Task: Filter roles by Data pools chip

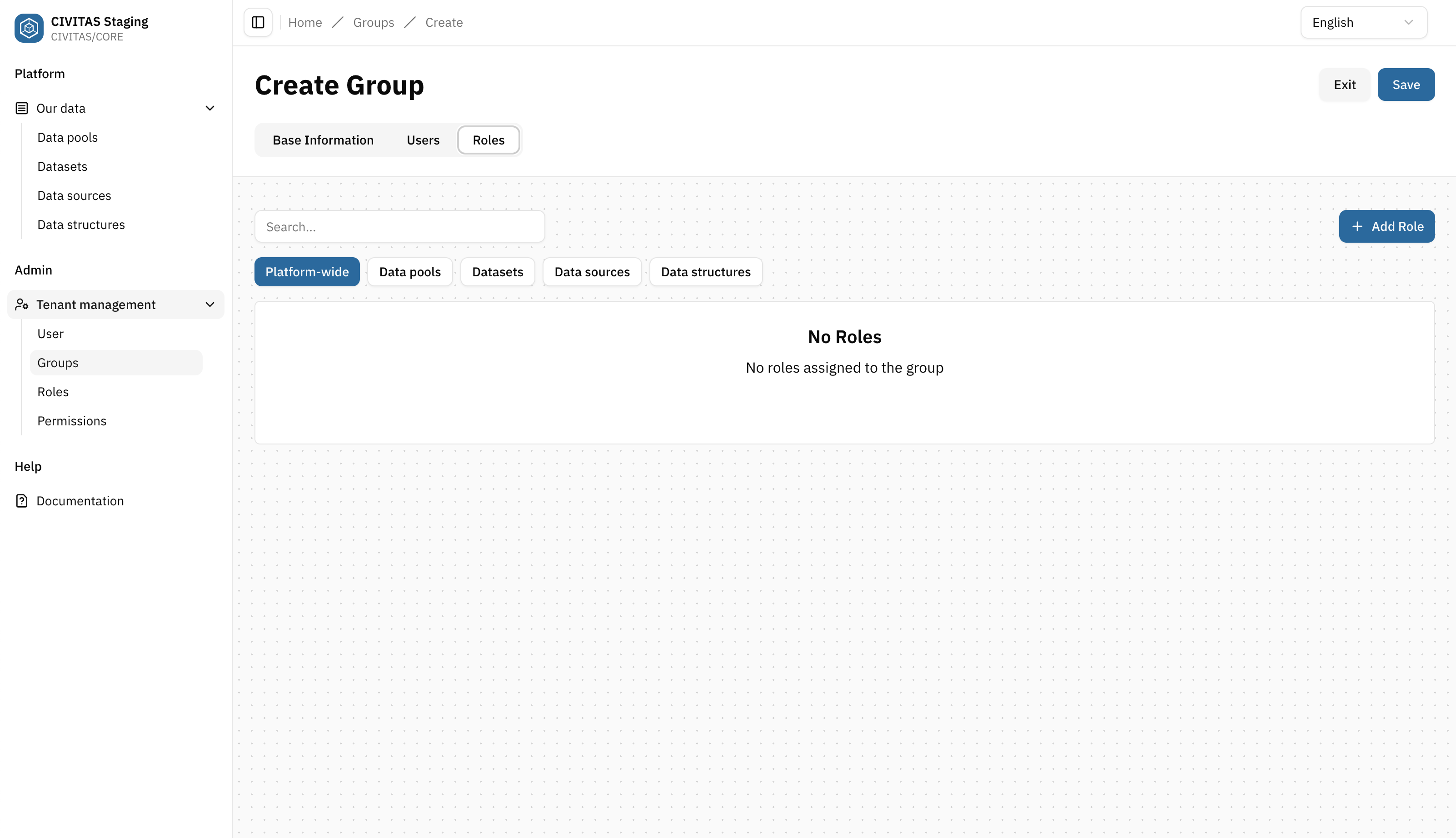Action: point(410,272)
